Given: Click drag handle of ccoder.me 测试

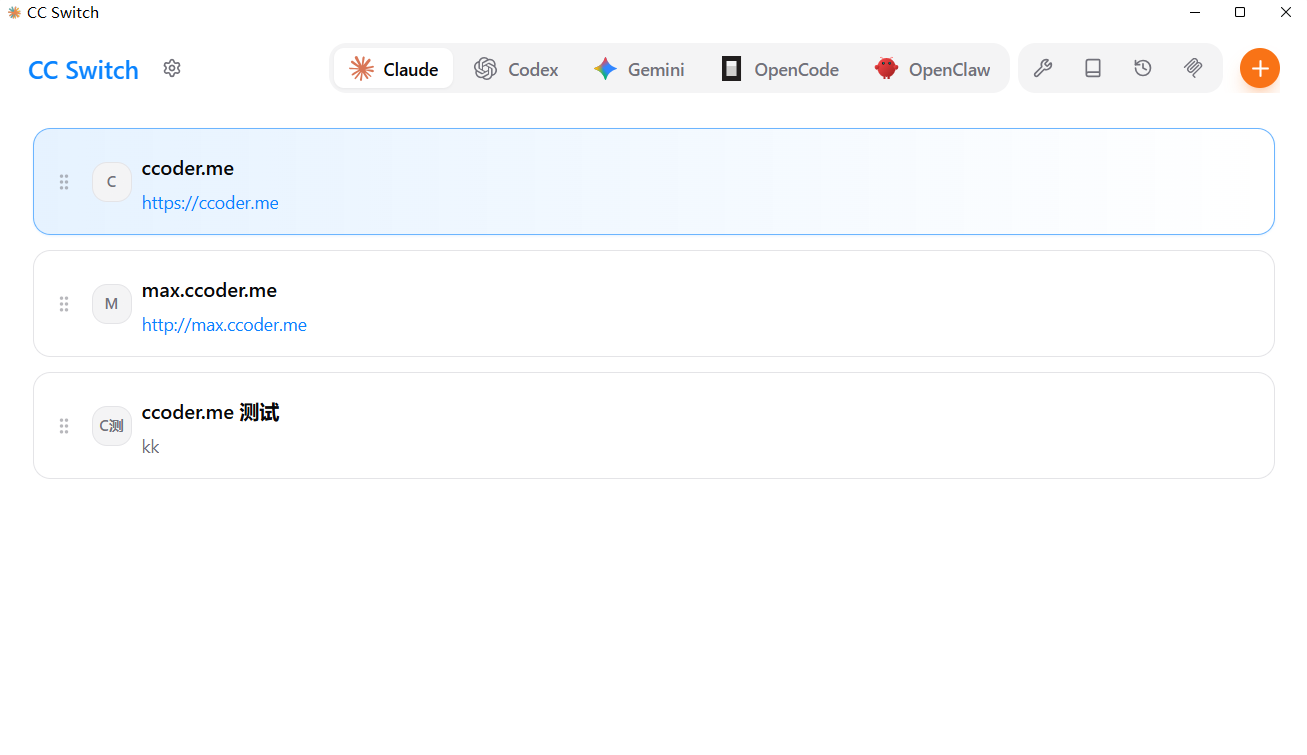Looking at the screenshot, I should (x=64, y=426).
